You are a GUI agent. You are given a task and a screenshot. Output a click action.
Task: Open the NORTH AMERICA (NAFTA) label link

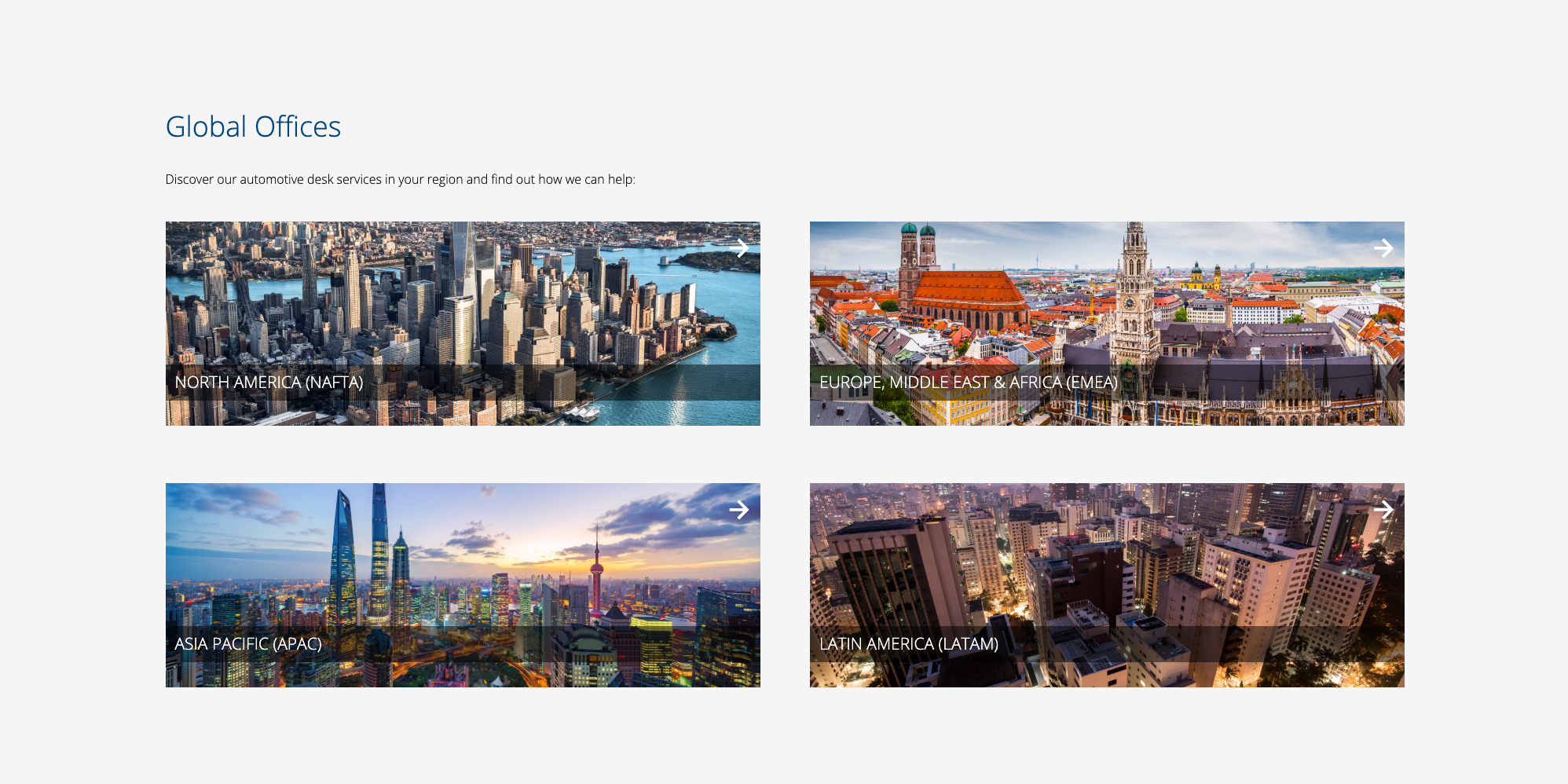pos(269,383)
